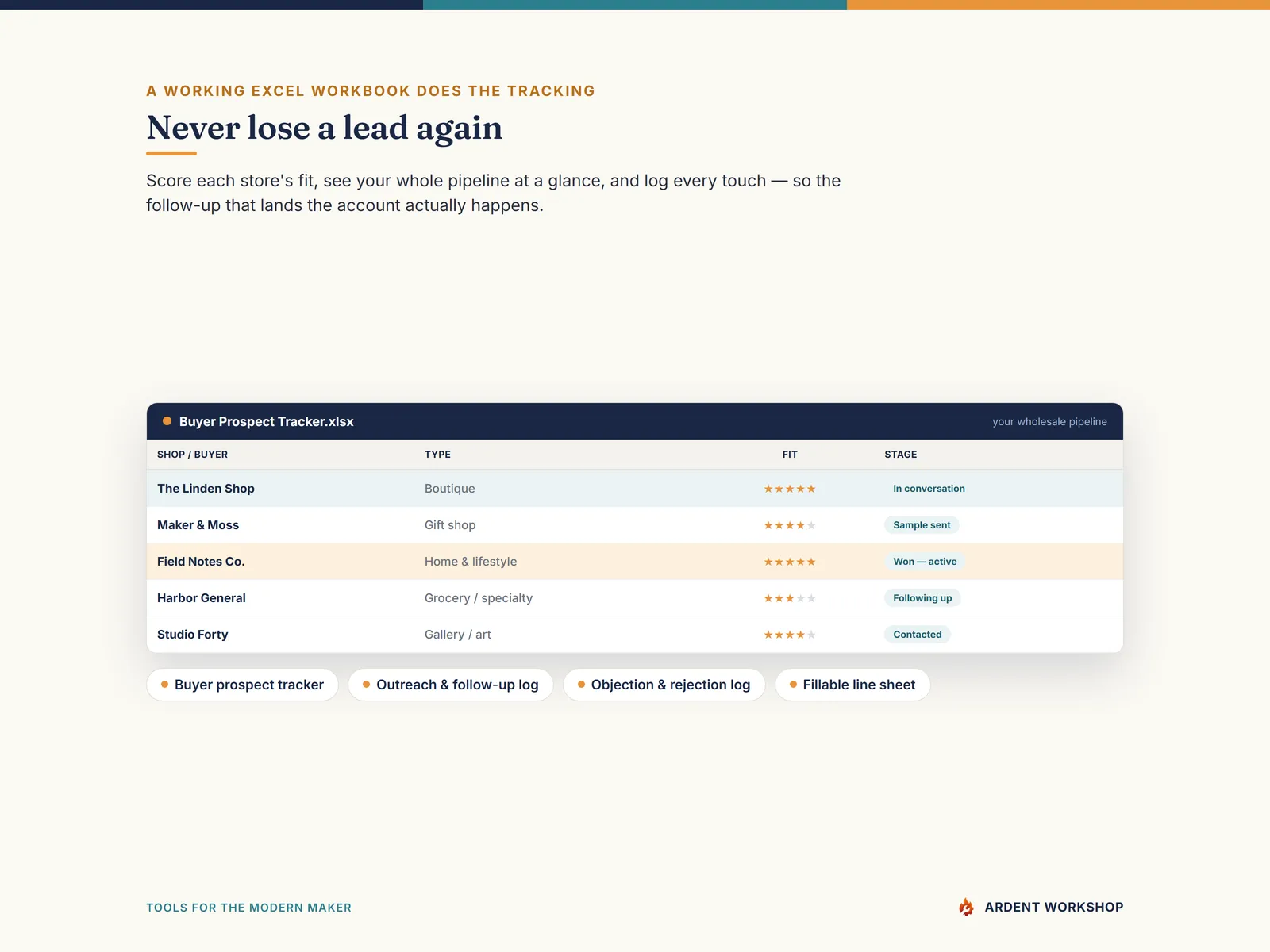Select the Fillable line sheet pill
Image resolution: width=1270 pixels, height=952 pixels.
pos(852,685)
